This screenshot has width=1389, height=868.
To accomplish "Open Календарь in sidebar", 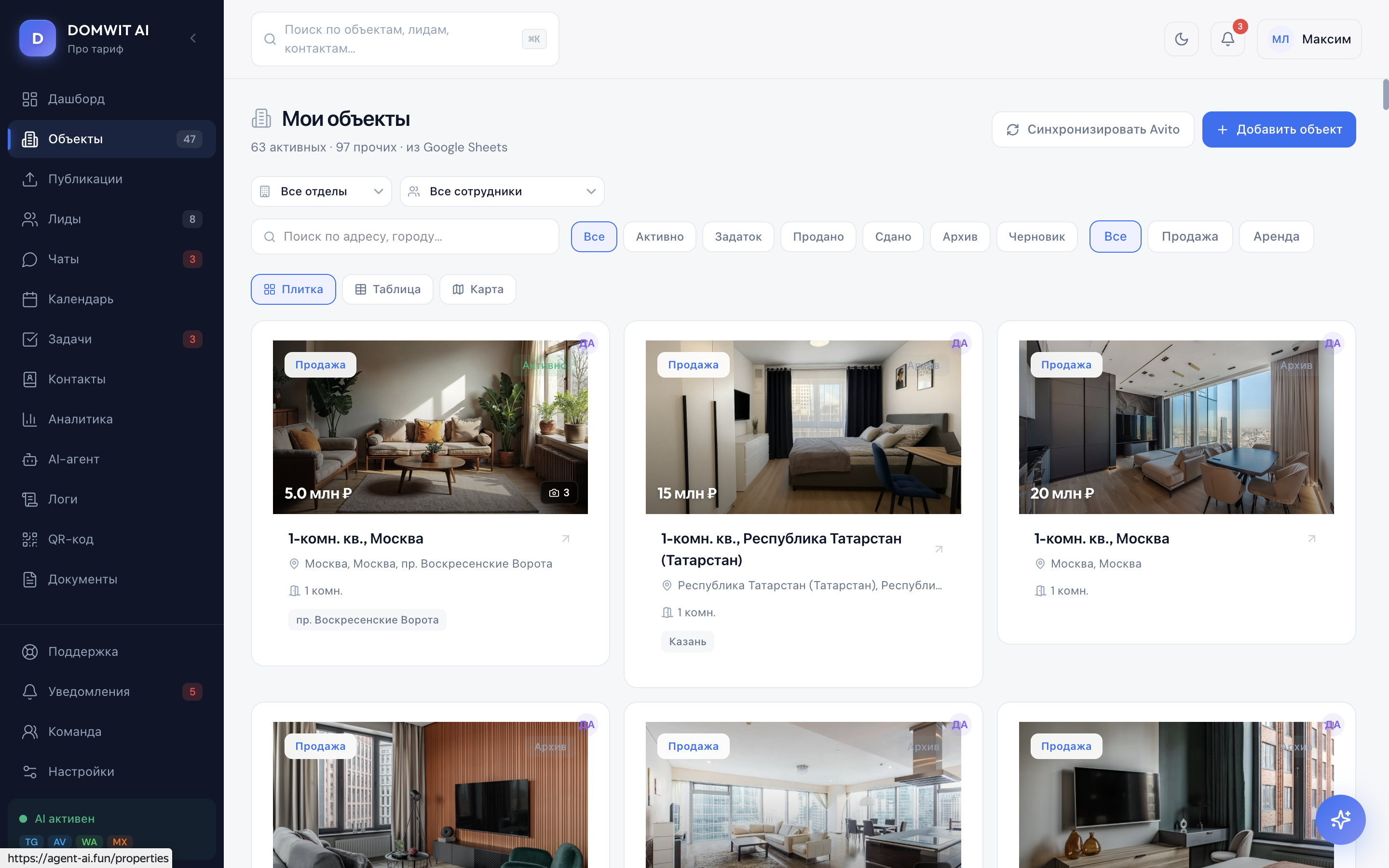I will 81,299.
